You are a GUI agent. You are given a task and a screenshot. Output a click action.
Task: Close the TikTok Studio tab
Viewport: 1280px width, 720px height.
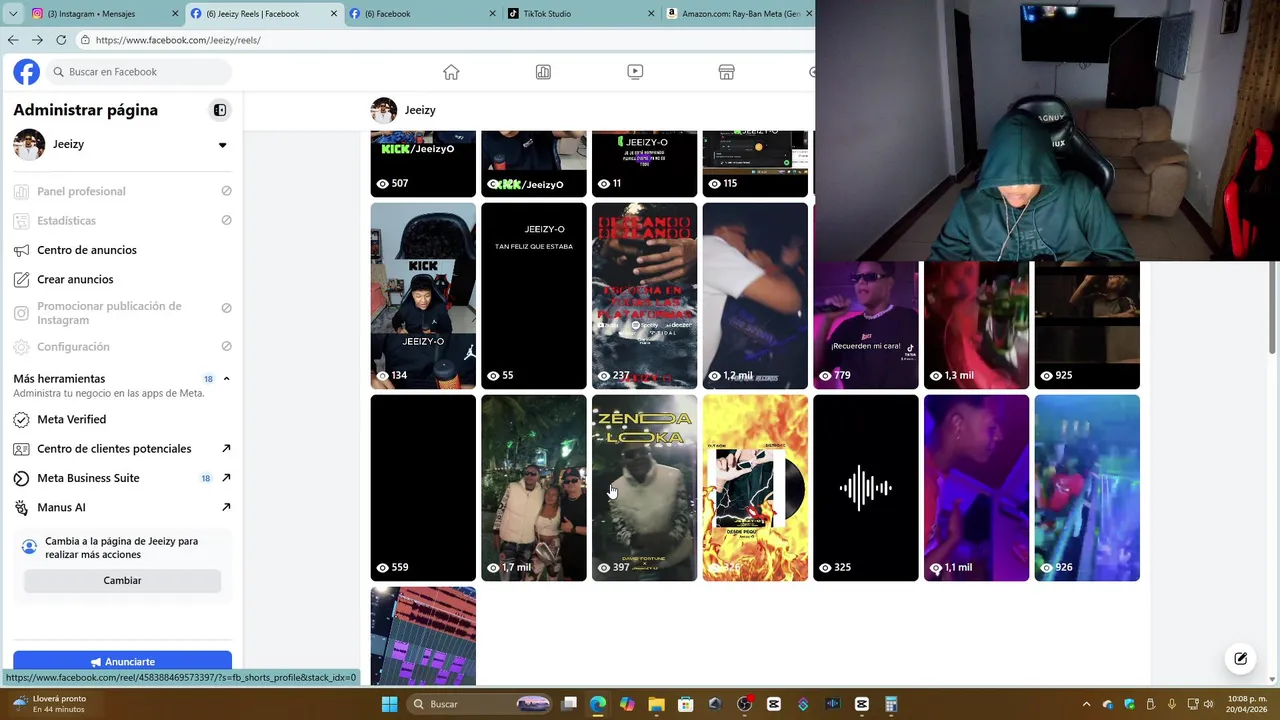[x=651, y=14]
